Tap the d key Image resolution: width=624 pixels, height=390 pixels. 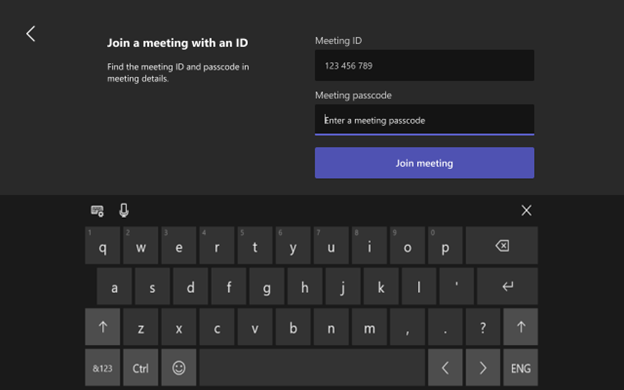coord(191,286)
